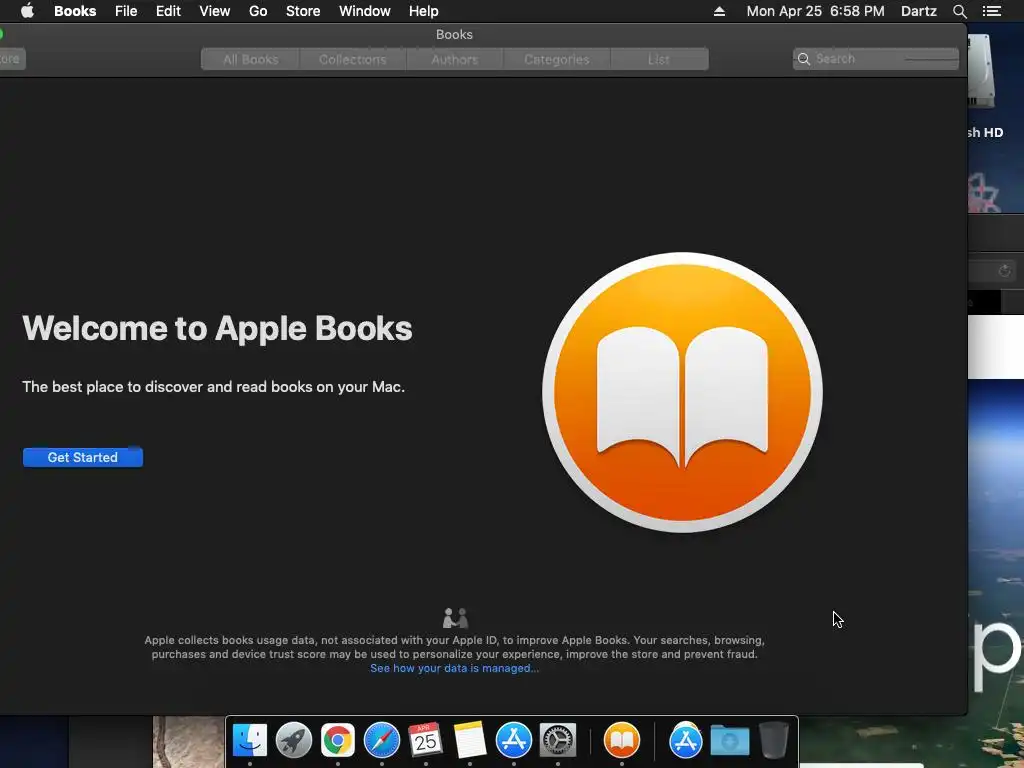Open Safari compass icon in Dock
1024x768 pixels.
click(381, 740)
